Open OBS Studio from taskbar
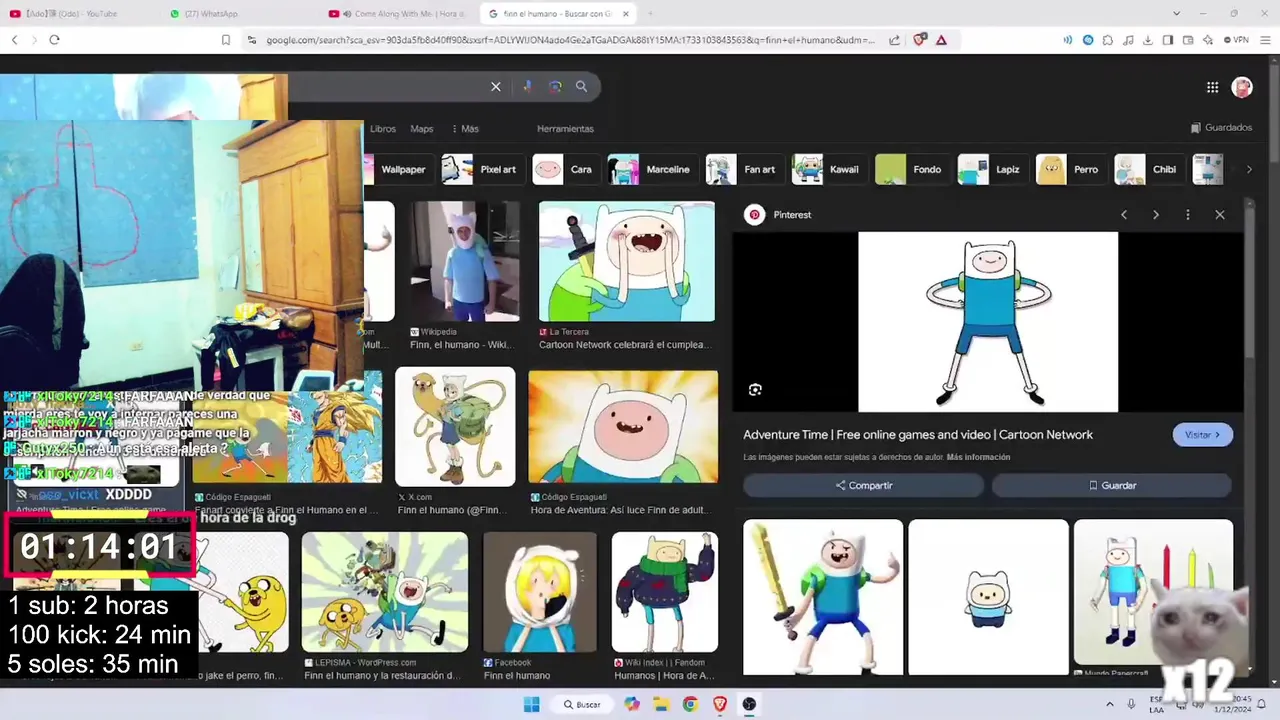The image size is (1280, 720). point(749,704)
